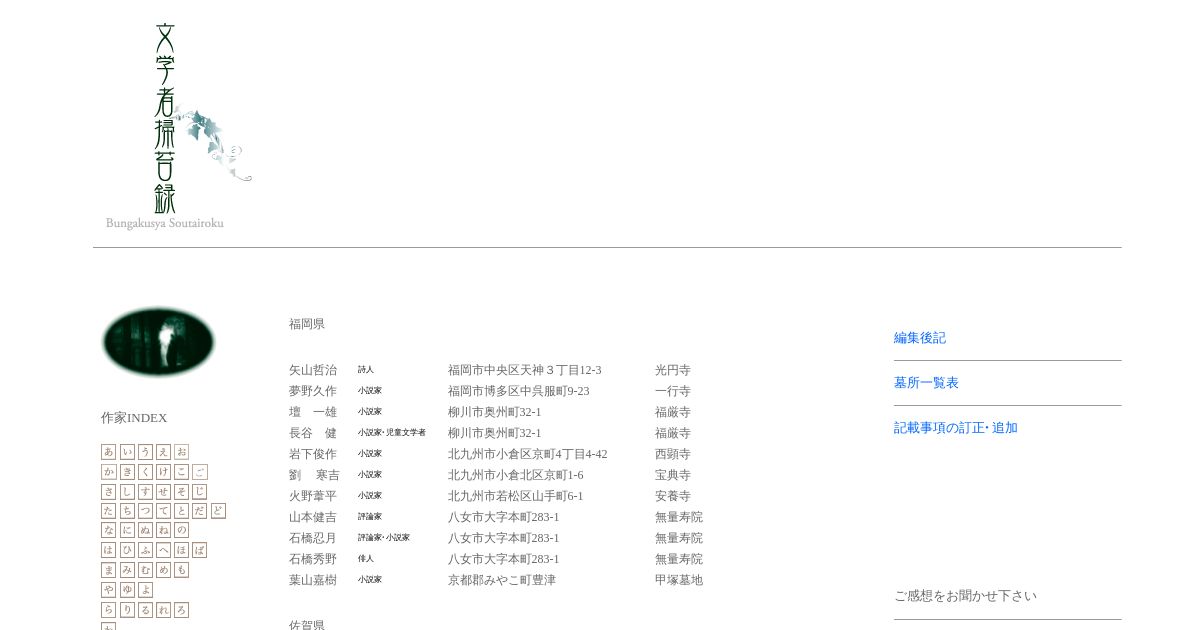Click the ち kana tile
Image resolution: width=1200 pixels, height=630 pixels.
pyautogui.click(x=127, y=511)
